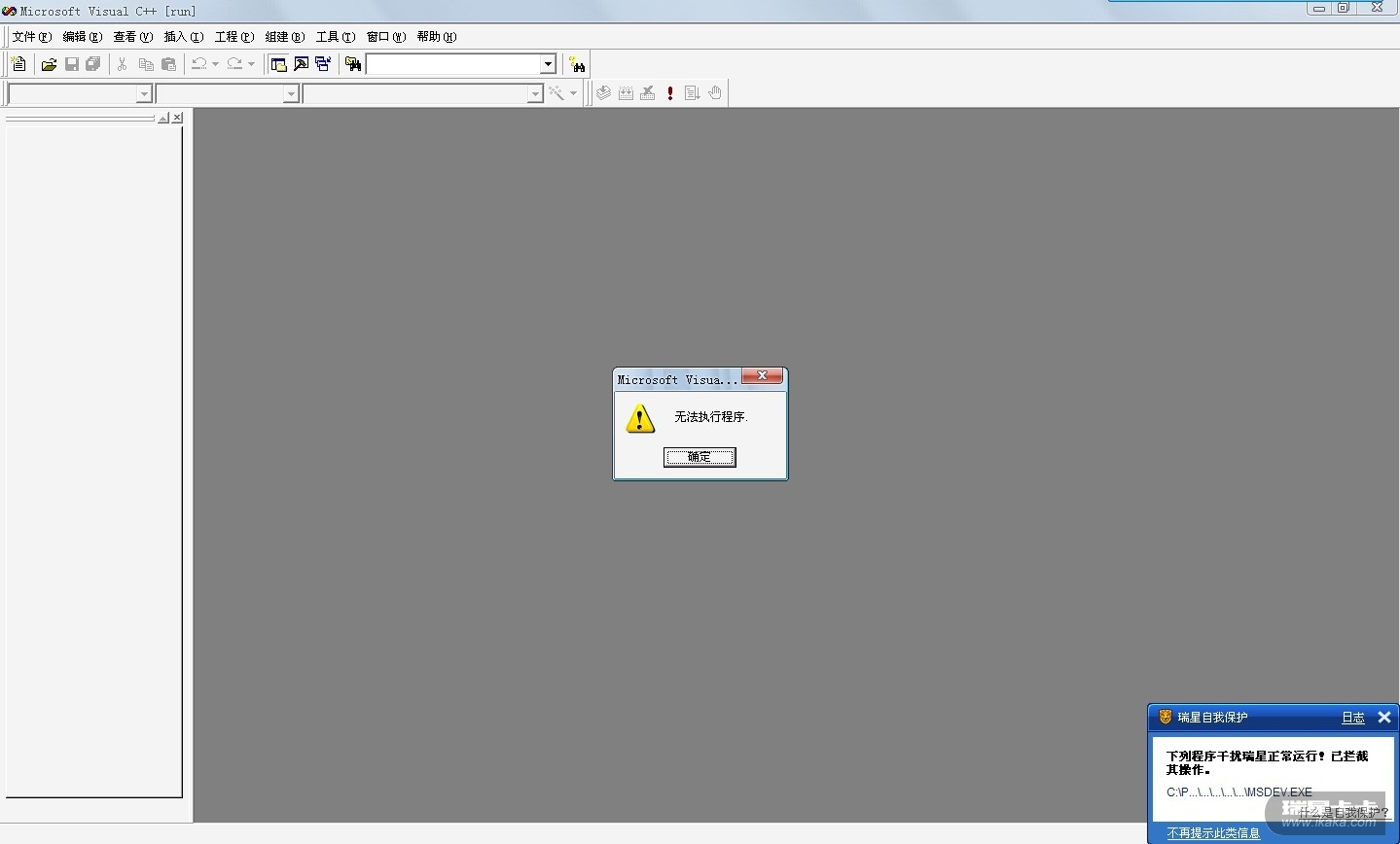Viewport: 1400px width, 844px height.
Task: Click the Open file folder icon
Action: pos(49,64)
